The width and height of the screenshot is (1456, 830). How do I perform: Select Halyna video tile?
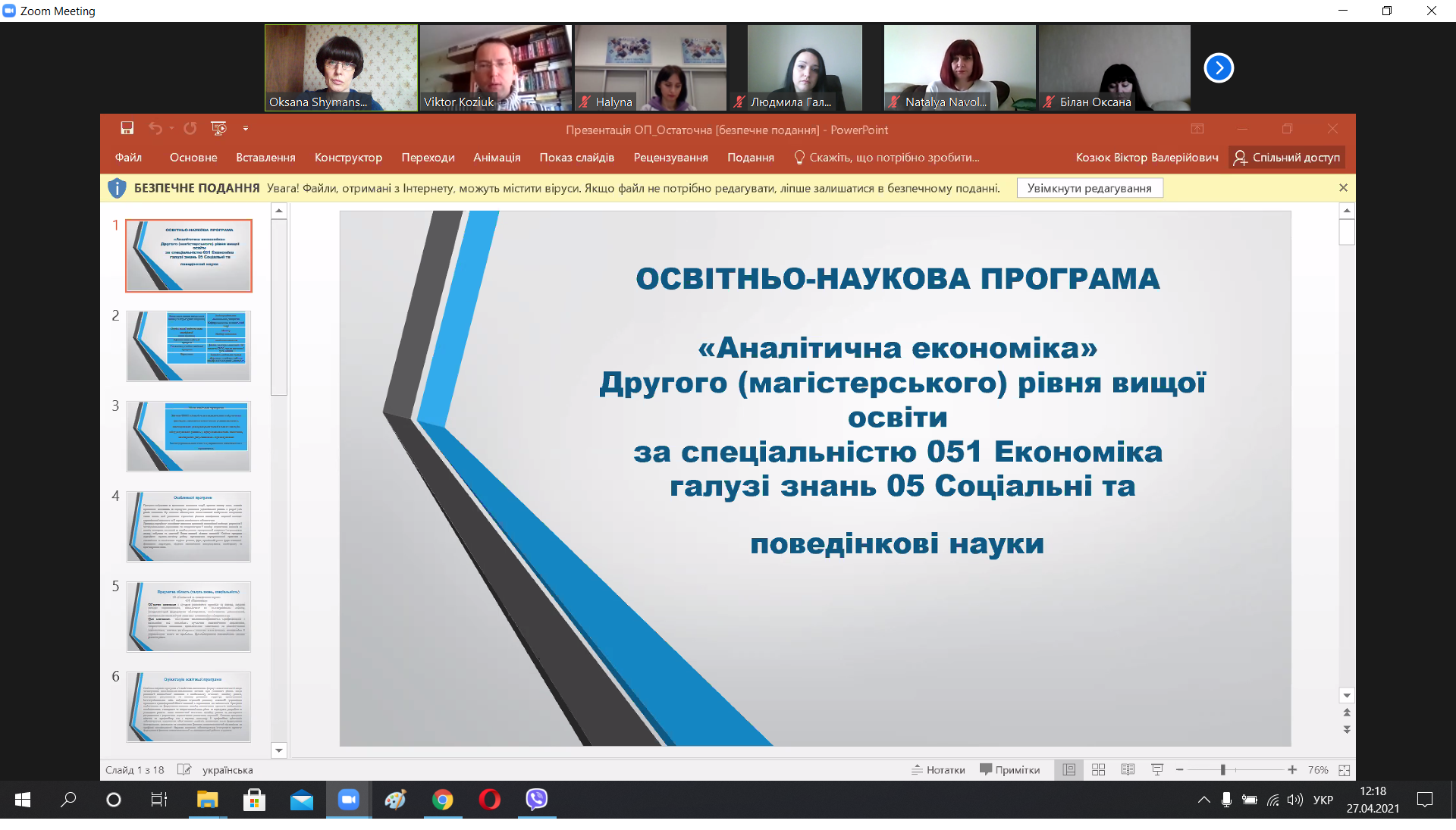tap(651, 67)
